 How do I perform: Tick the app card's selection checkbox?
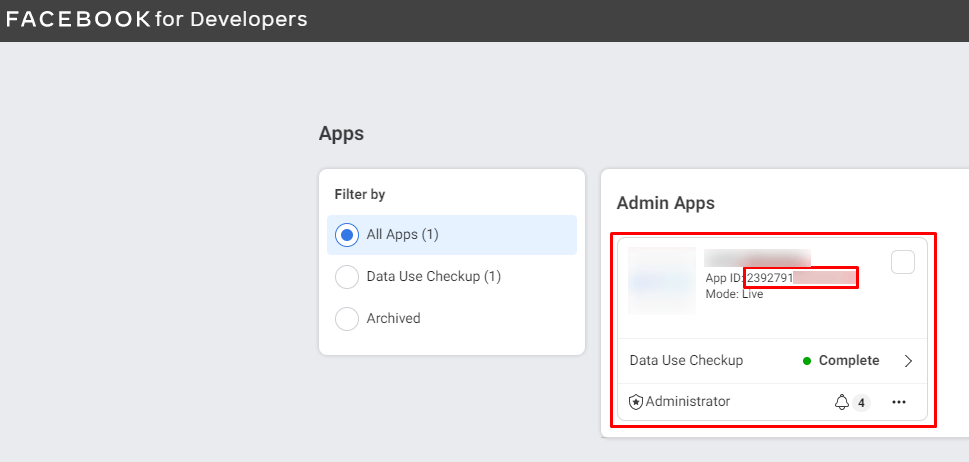coord(903,262)
